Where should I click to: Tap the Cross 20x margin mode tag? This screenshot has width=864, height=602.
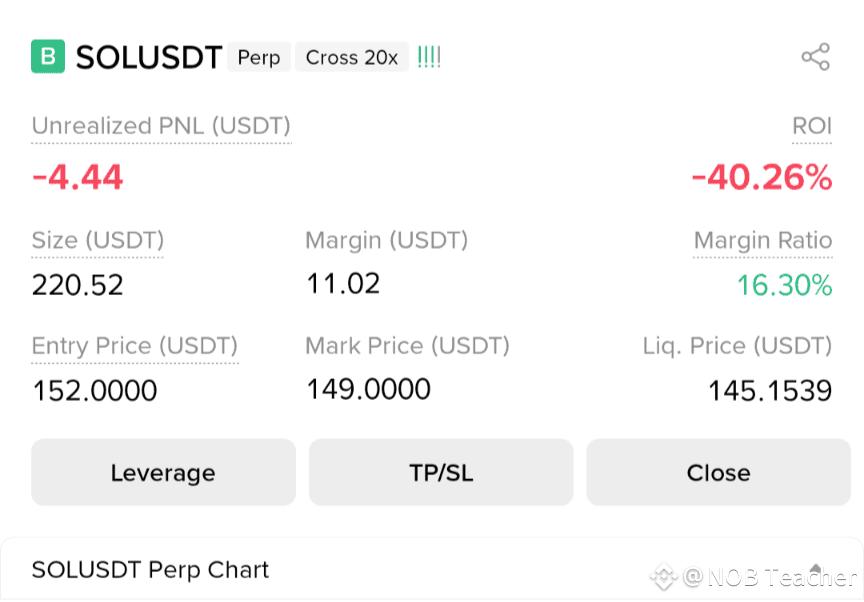click(x=352, y=57)
